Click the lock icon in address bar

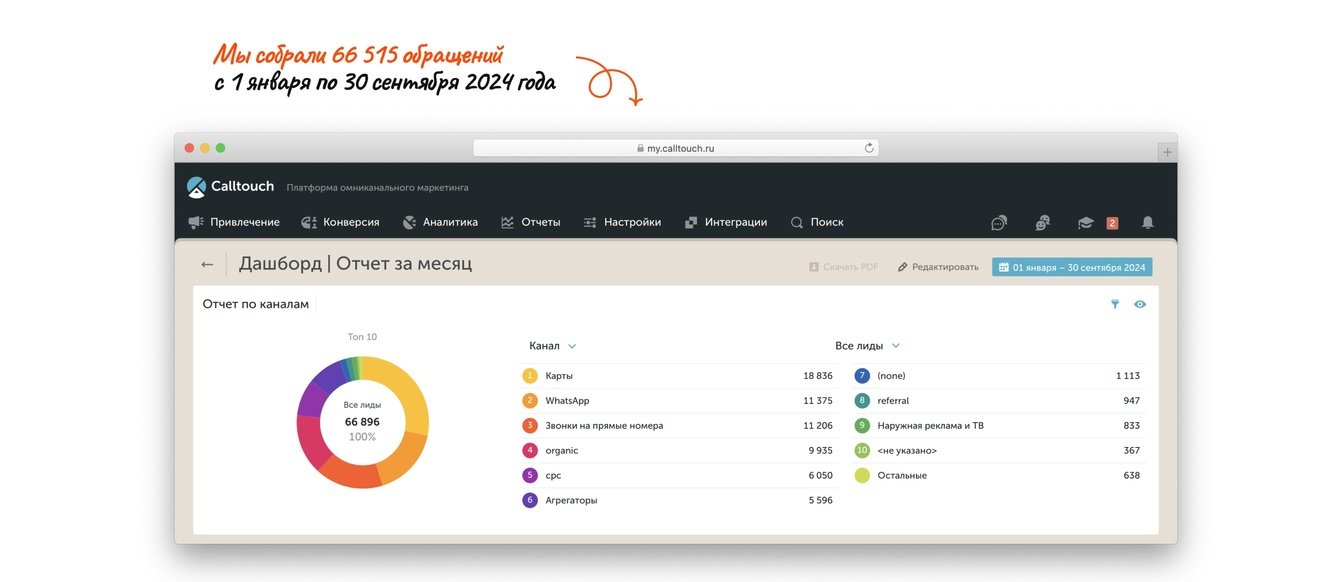[x=640, y=148]
